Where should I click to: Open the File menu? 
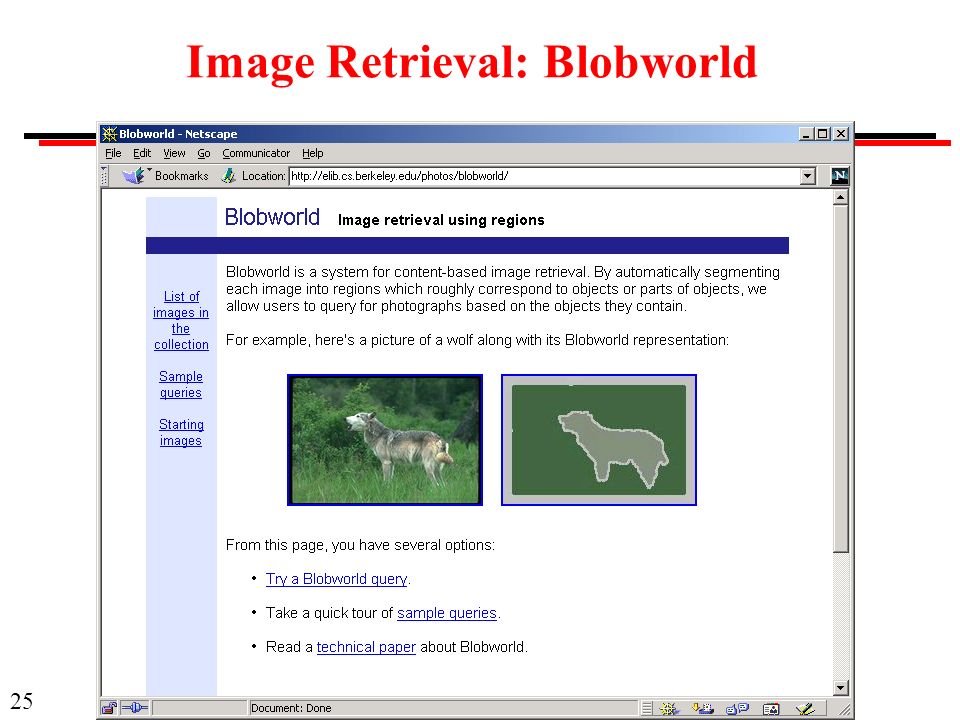pyautogui.click(x=113, y=153)
